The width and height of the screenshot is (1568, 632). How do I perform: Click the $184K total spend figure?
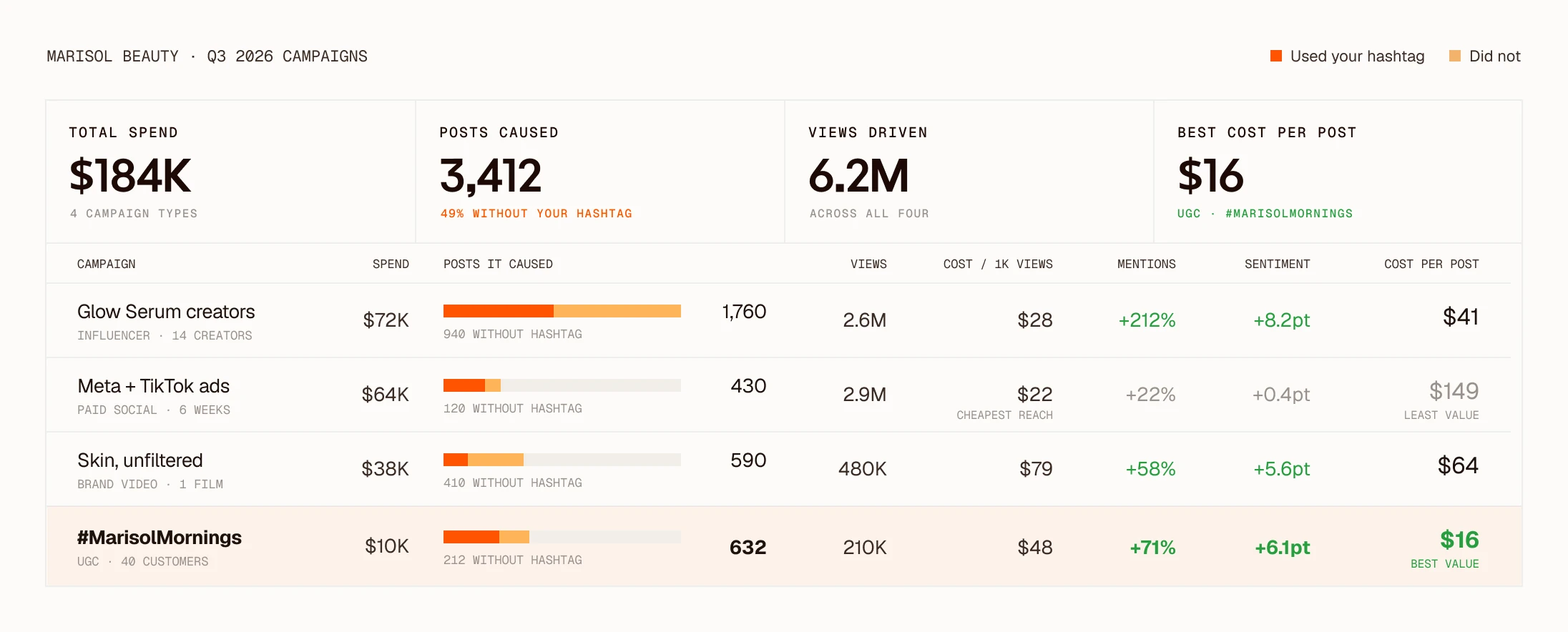[130, 175]
